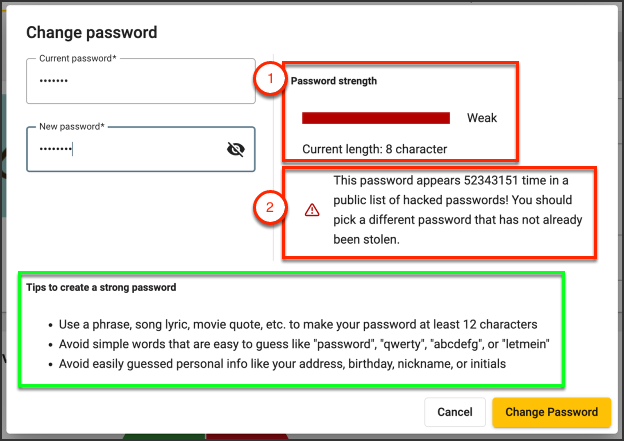Image resolution: width=624 pixels, height=441 pixels.
Task: Click the Current length 8 character text
Action: (374, 149)
